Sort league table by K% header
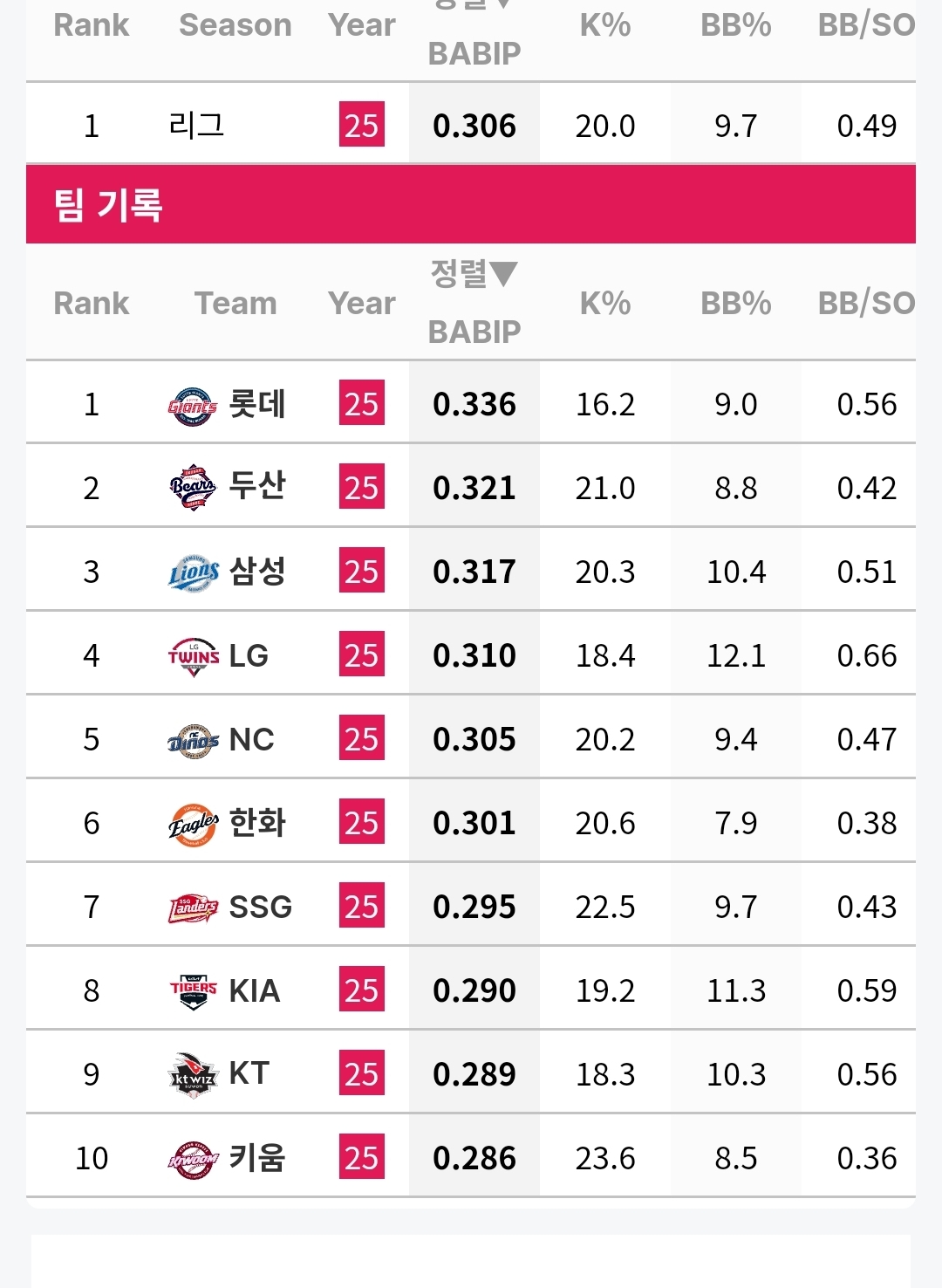This screenshot has width=942, height=1288. [605, 25]
